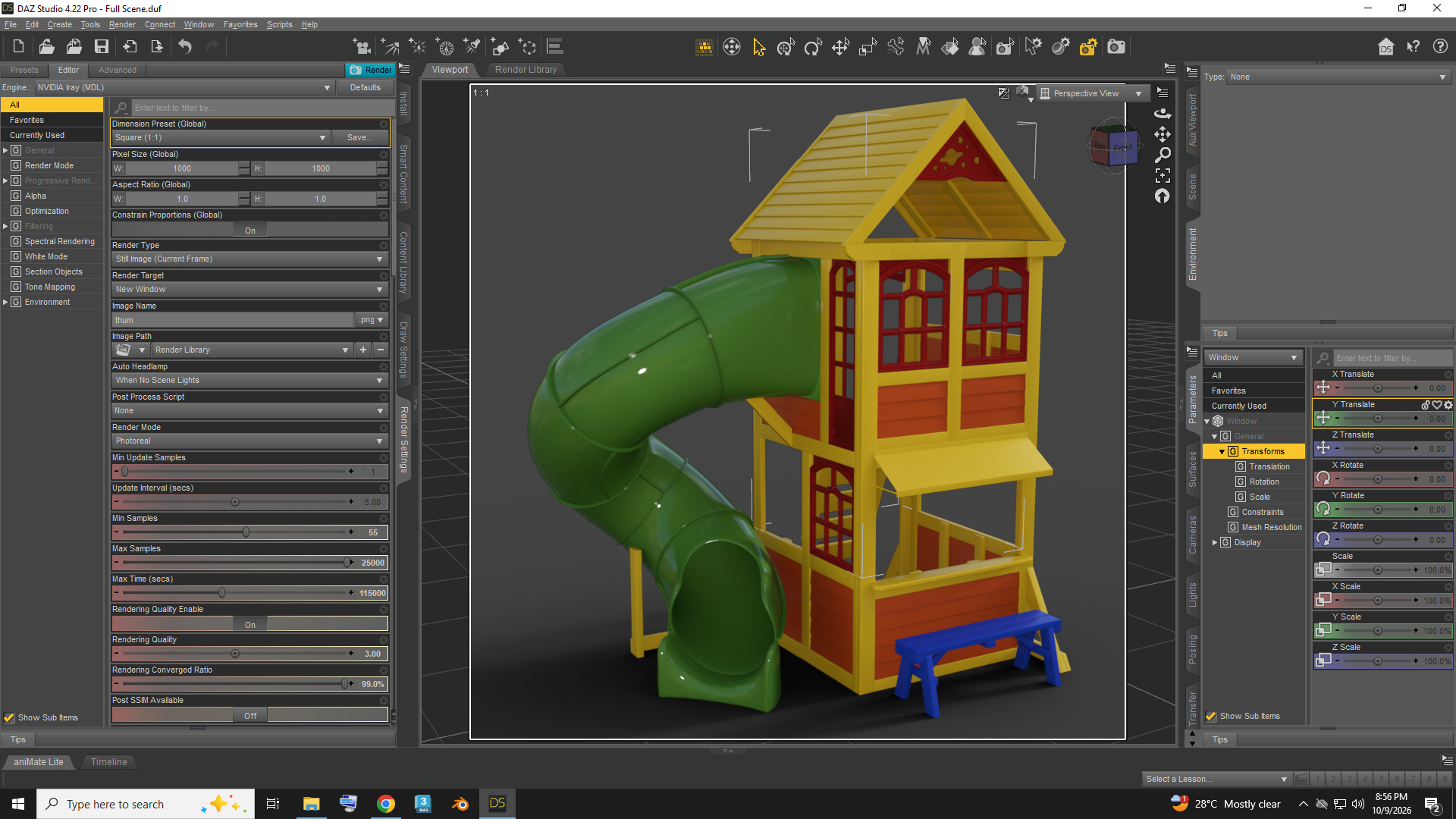Open the Render Target dropdown

249,289
